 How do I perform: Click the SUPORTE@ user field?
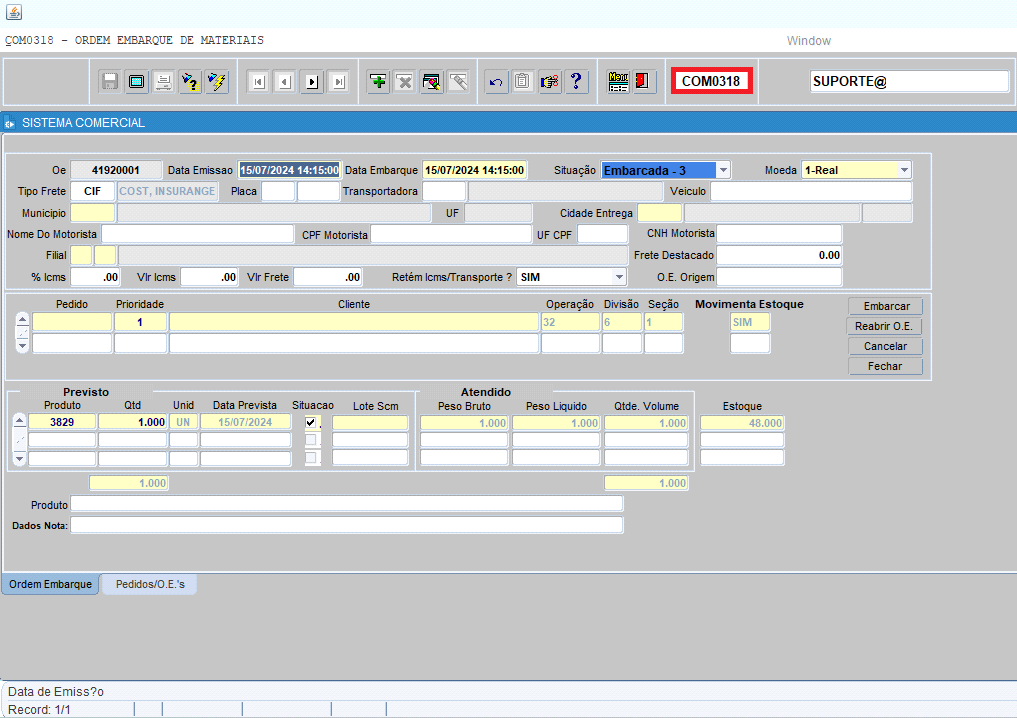[909, 82]
